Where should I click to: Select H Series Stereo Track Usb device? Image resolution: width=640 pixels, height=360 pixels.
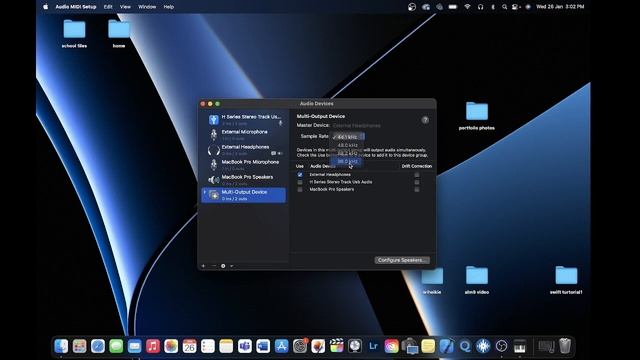point(244,119)
